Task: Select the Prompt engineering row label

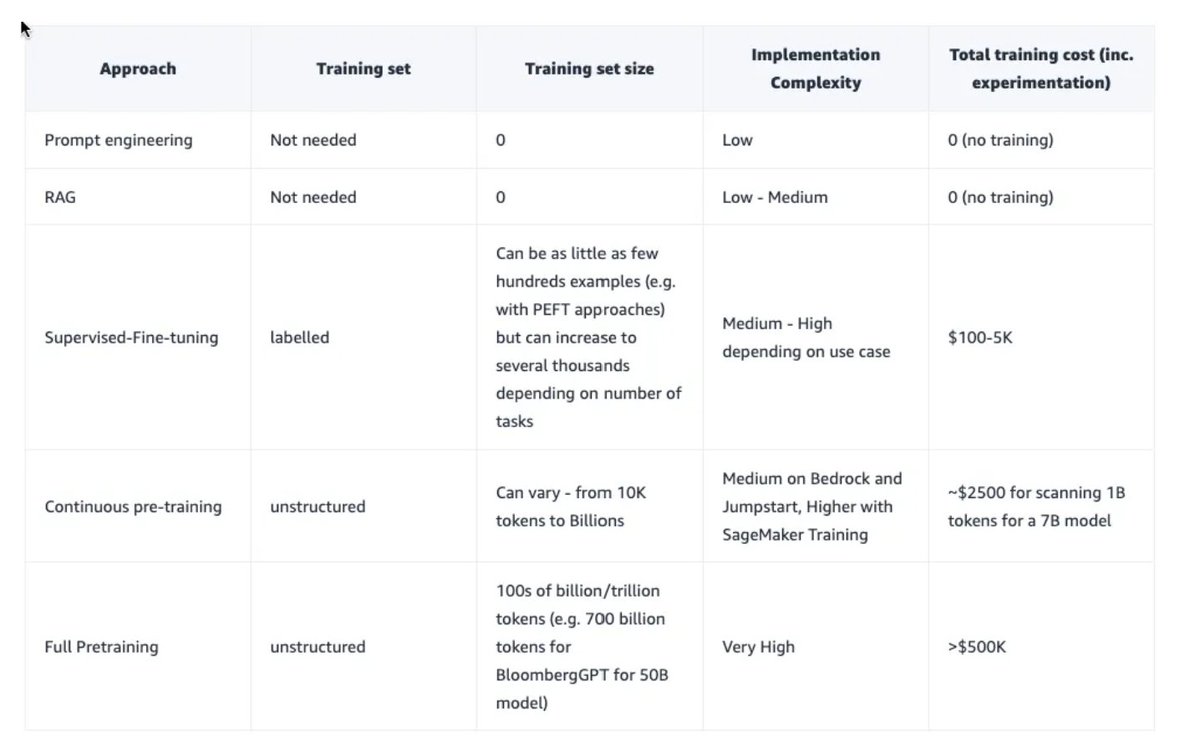Action: 118,140
